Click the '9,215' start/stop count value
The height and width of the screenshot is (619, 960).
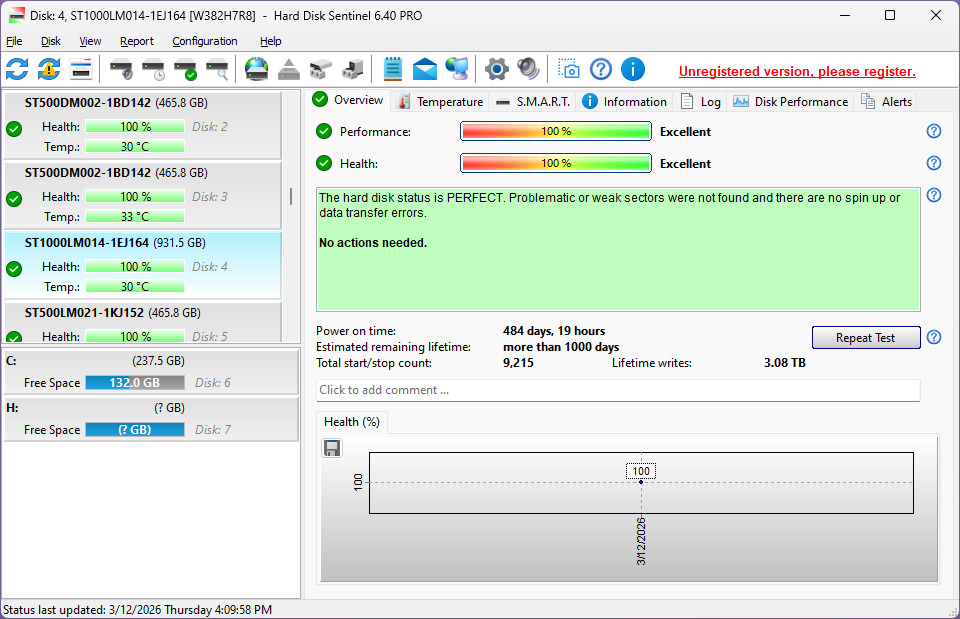(519, 362)
